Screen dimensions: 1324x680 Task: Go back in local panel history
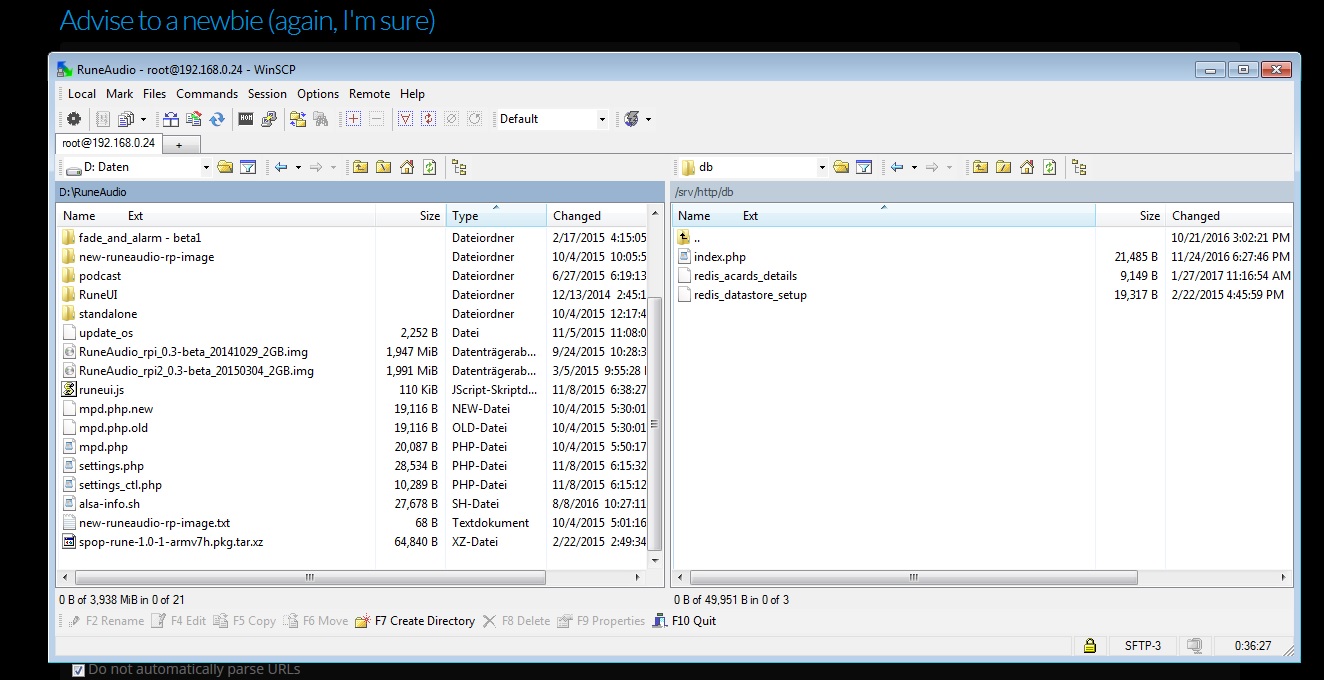pos(281,167)
